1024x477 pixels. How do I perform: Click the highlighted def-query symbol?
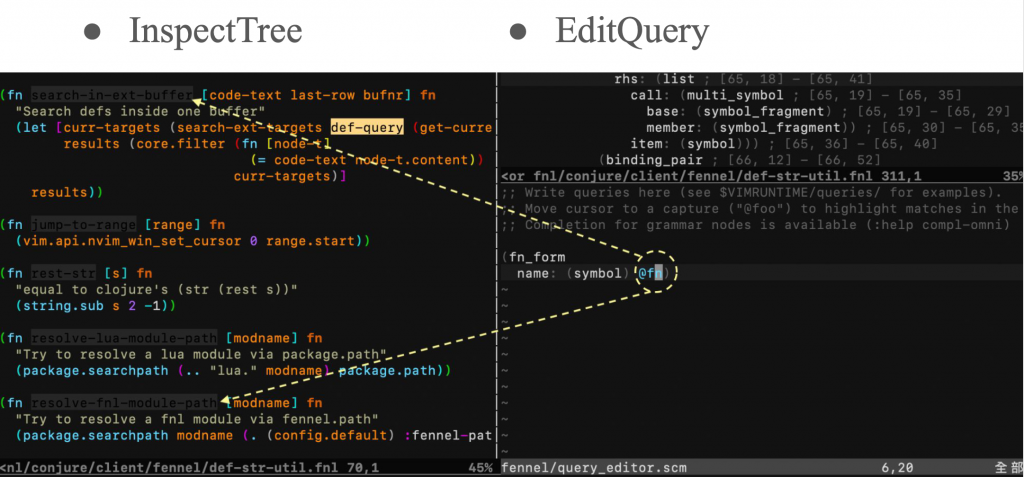coord(368,127)
